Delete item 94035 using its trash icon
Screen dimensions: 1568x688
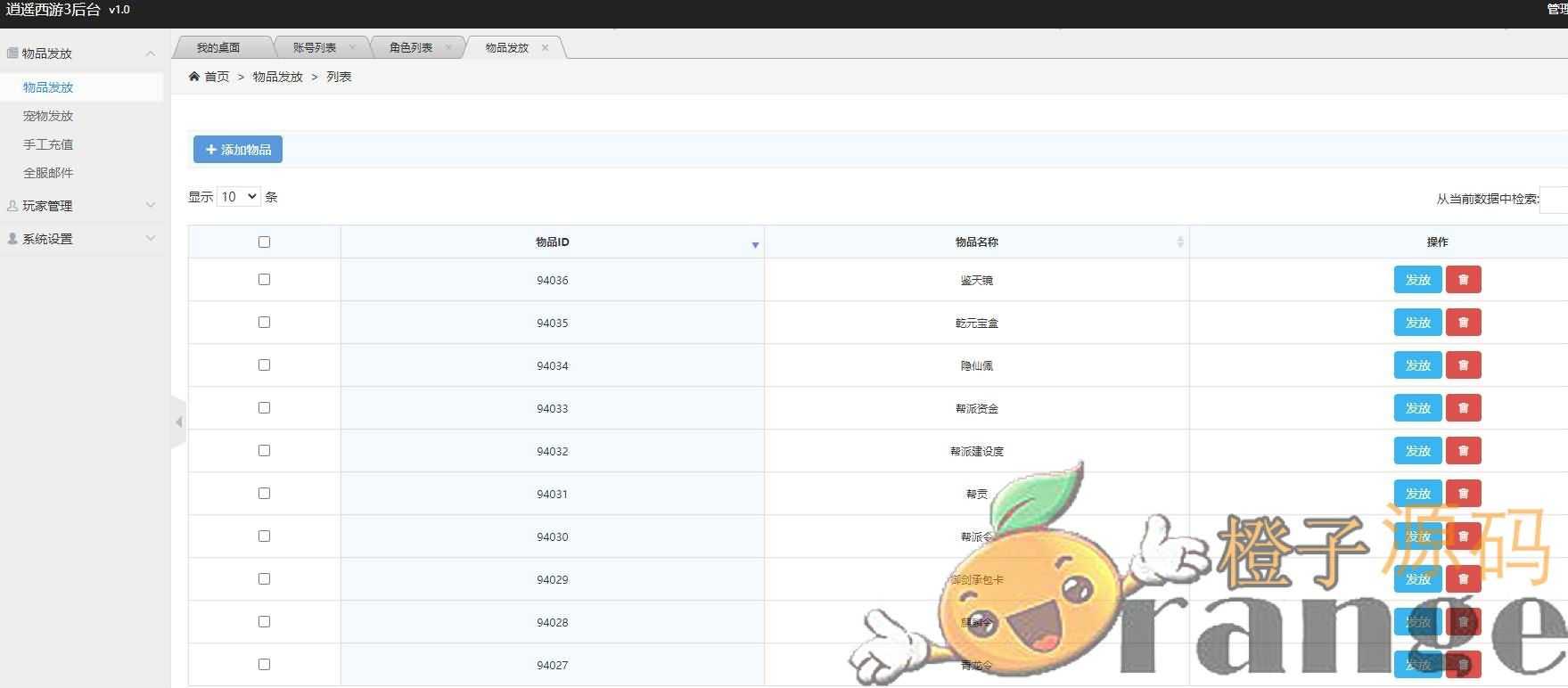tap(1463, 323)
